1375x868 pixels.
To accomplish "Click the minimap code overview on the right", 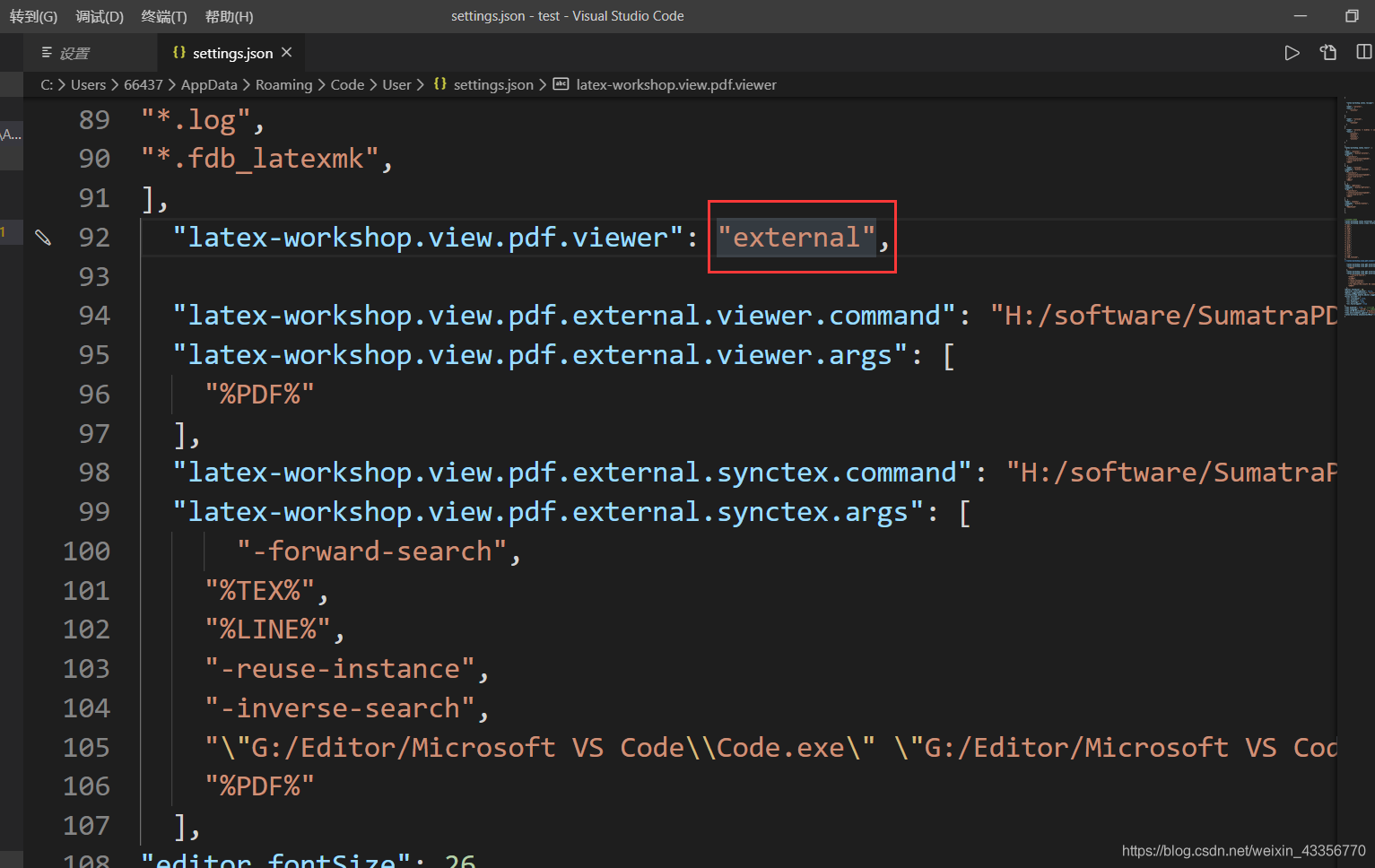I will (1357, 206).
